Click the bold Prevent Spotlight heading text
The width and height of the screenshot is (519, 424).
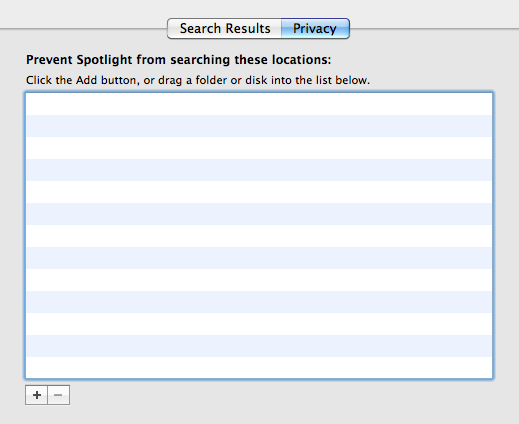click(x=179, y=60)
